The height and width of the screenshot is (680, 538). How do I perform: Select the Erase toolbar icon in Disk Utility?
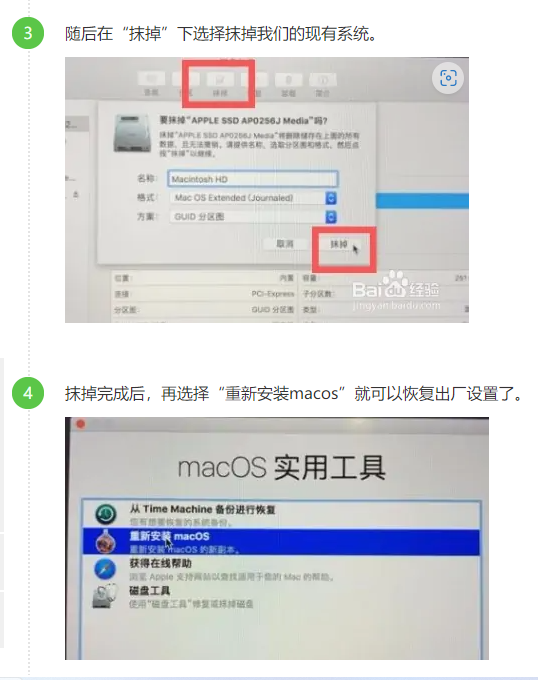tap(220, 83)
